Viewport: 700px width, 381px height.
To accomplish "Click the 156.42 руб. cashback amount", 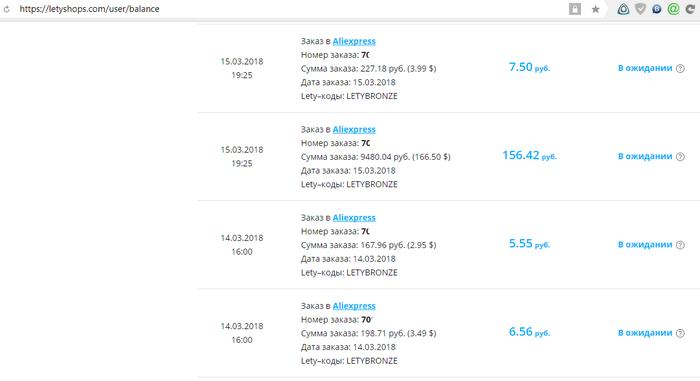I will pyautogui.click(x=529, y=155).
